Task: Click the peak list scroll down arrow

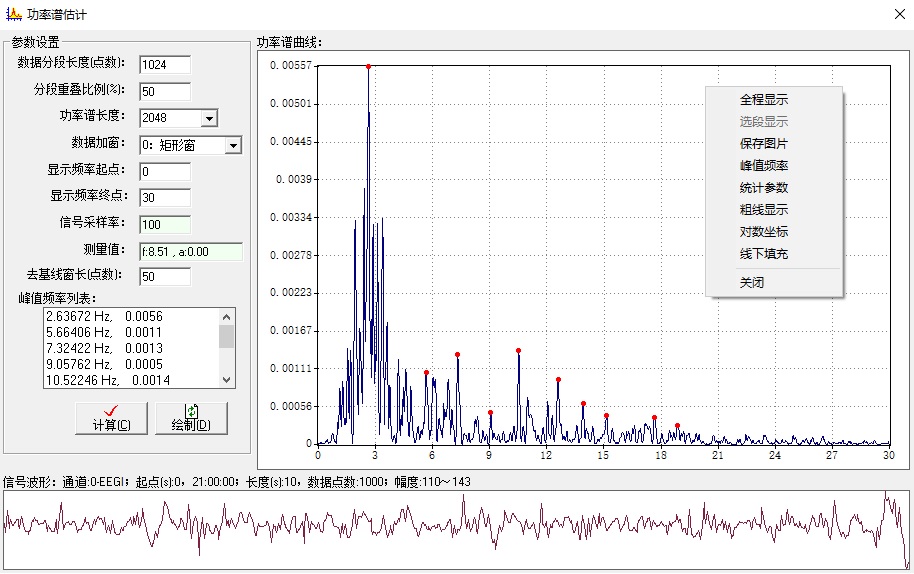Action: coord(227,380)
